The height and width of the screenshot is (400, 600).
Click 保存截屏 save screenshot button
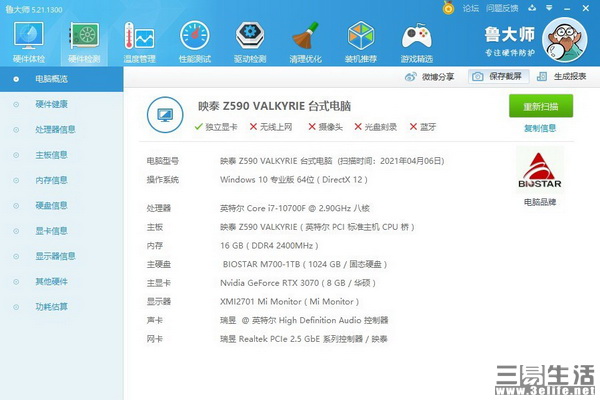pos(499,77)
